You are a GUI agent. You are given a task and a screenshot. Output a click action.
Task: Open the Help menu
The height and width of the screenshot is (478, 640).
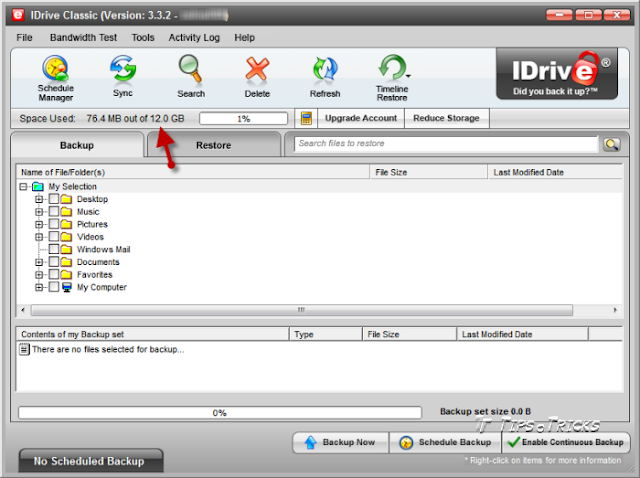click(x=244, y=38)
